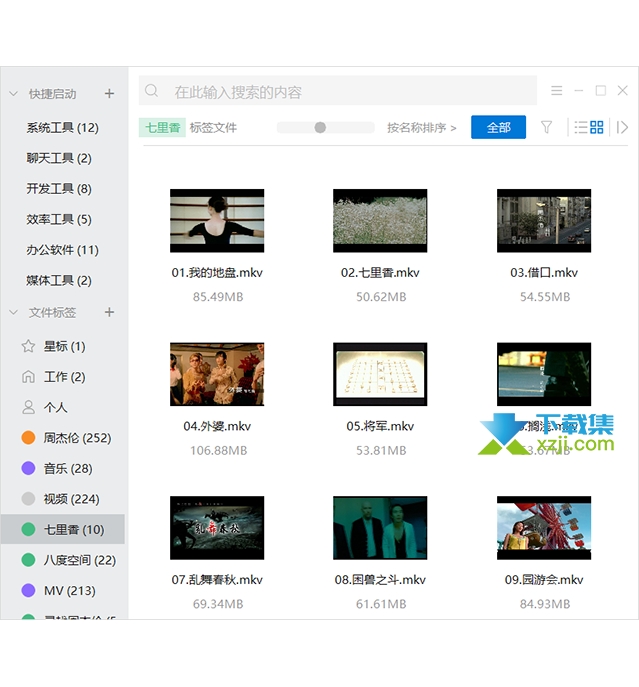Add a new 快捷启动 category with plus
Viewport: 639px width, 687px height.
click(x=109, y=93)
